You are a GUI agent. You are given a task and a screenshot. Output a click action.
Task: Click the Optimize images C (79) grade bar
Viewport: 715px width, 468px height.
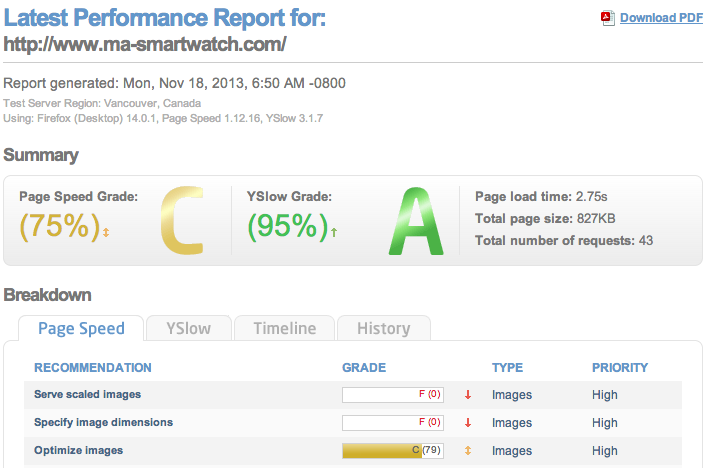point(394,451)
